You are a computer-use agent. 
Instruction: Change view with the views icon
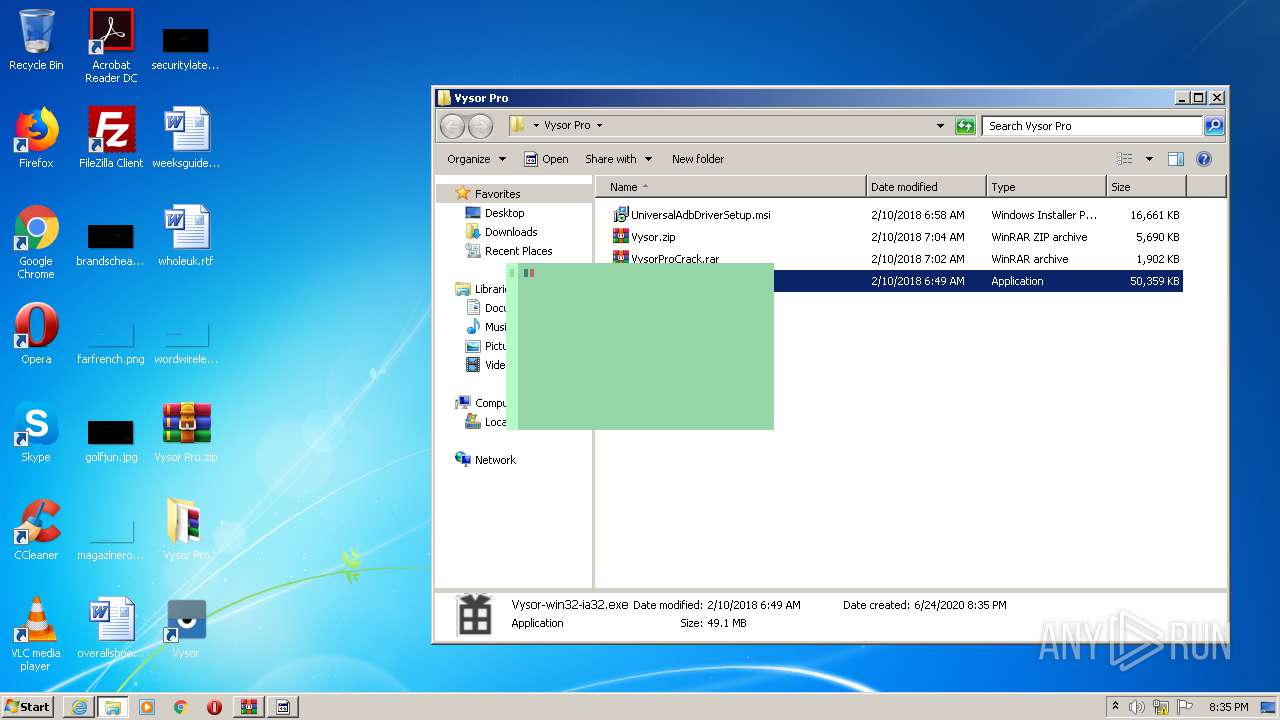click(1125, 159)
